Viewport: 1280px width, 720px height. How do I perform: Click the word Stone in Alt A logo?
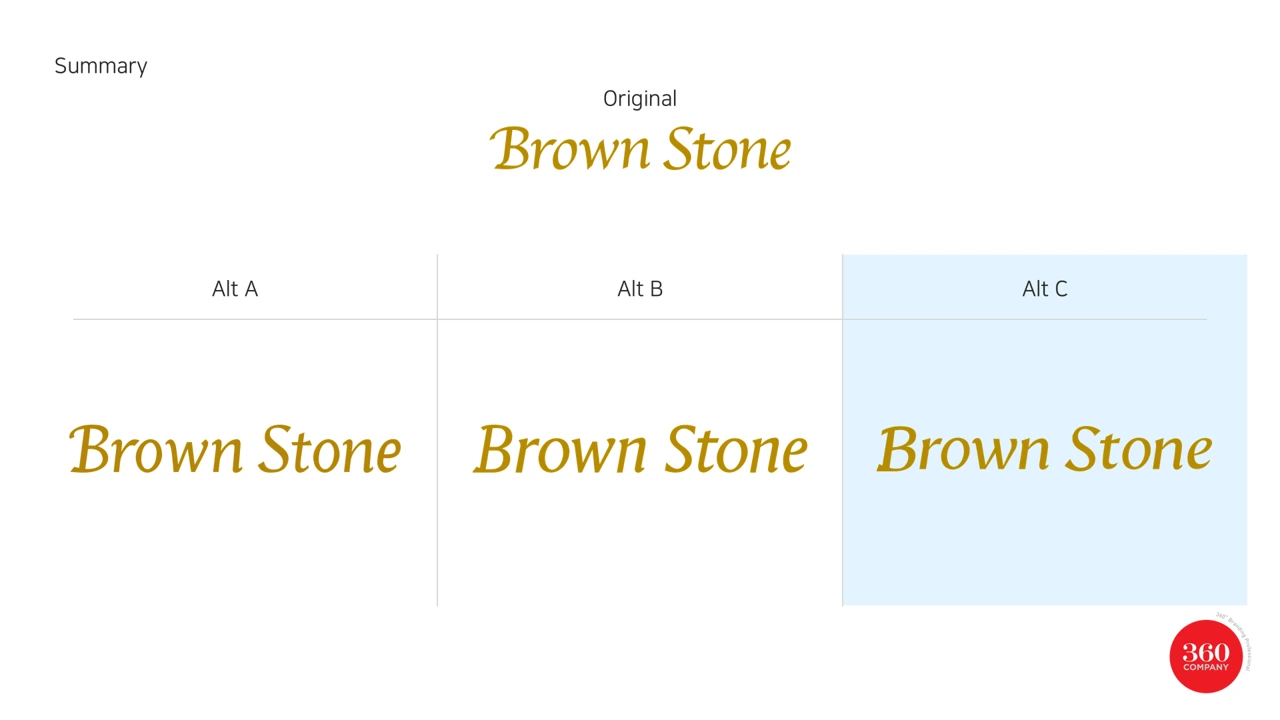(x=330, y=450)
